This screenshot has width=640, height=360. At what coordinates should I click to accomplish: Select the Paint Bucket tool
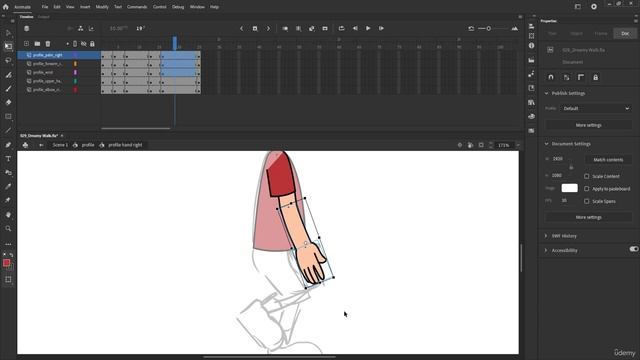8,173
